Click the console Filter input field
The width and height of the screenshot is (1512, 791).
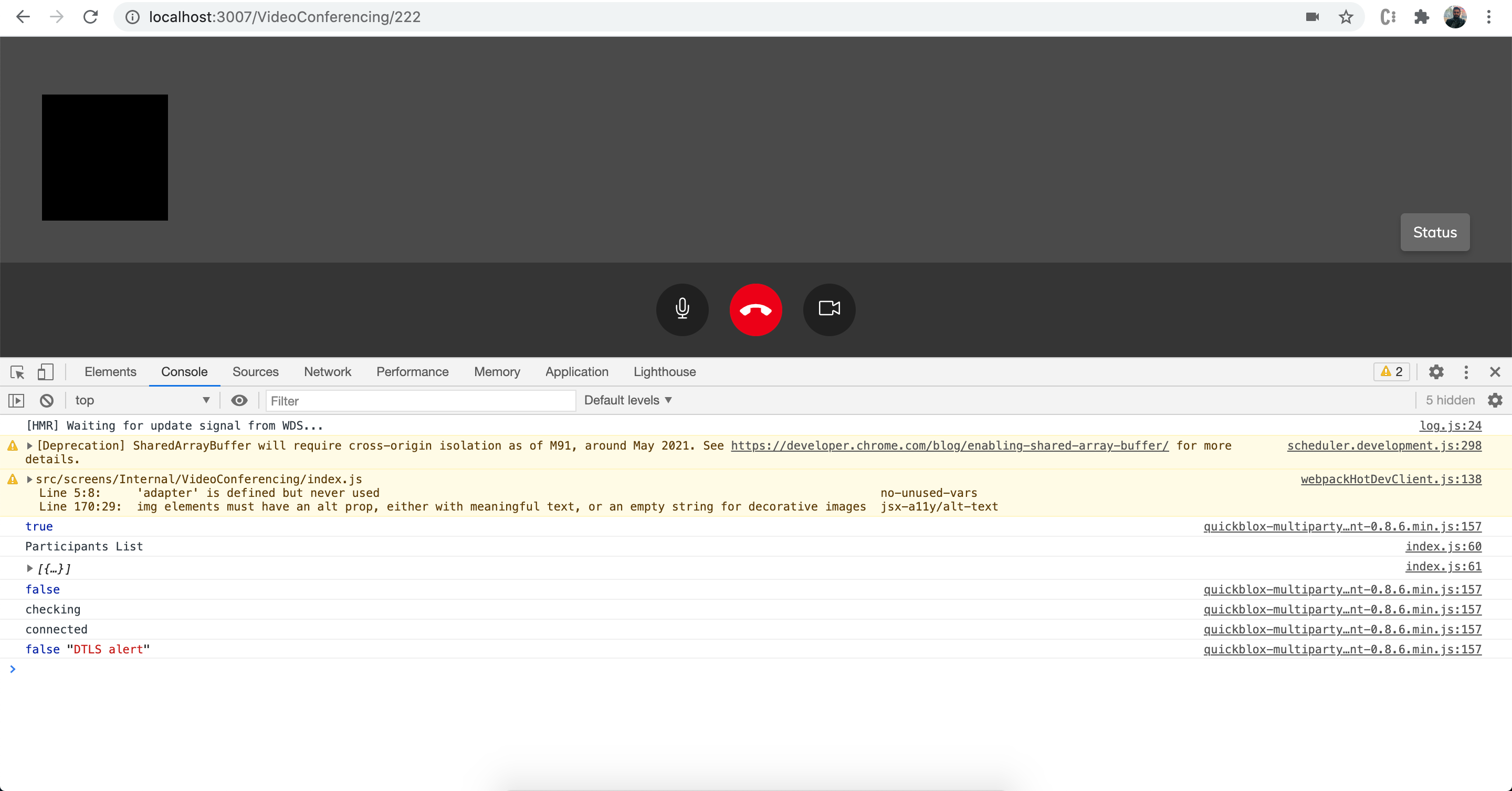(x=419, y=401)
